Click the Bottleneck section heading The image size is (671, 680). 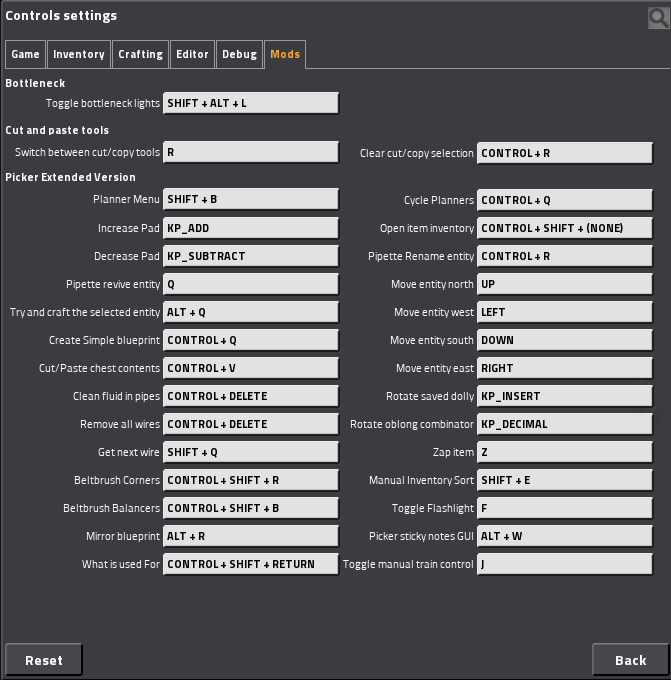(35, 83)
